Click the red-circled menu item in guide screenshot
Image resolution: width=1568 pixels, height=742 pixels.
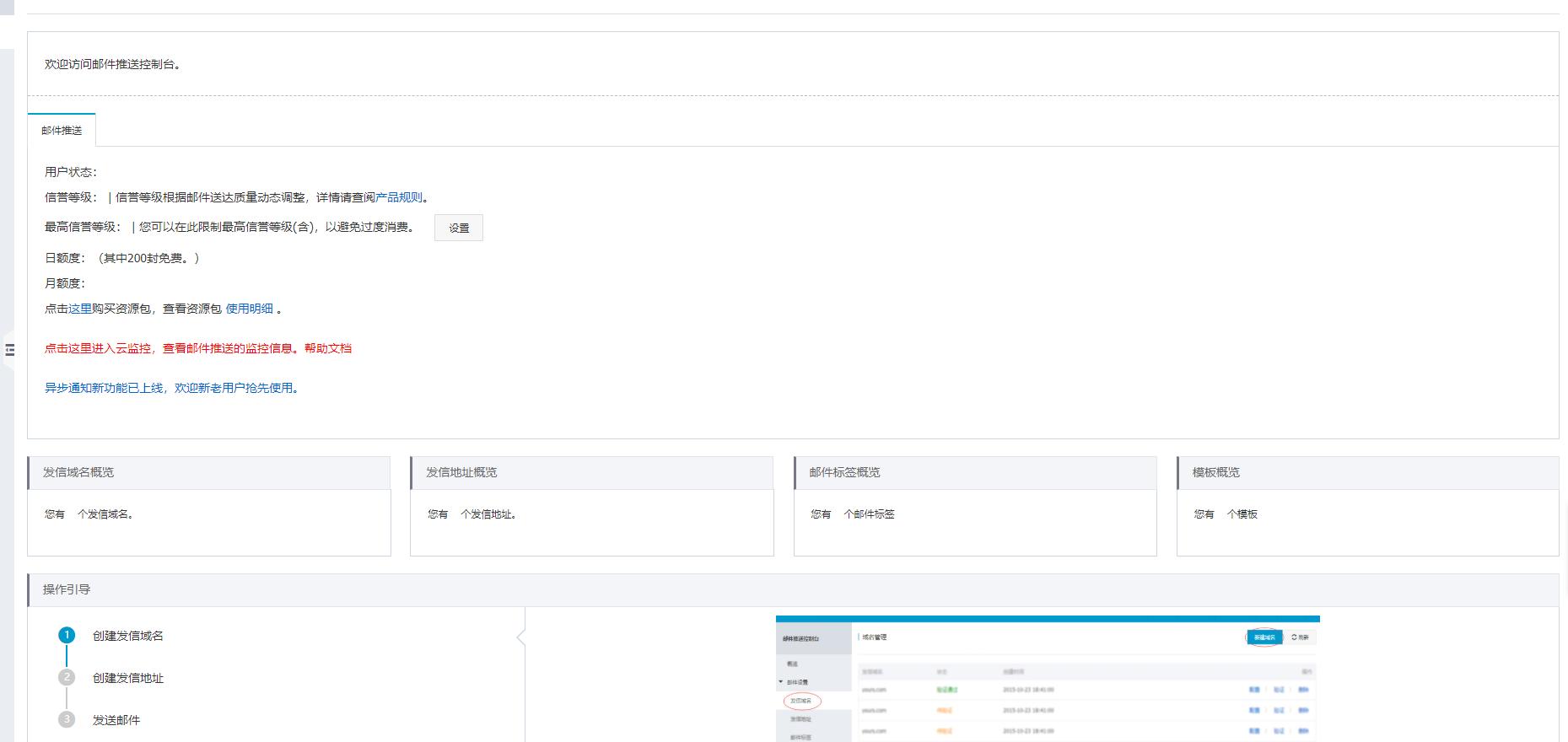point(801,701)
